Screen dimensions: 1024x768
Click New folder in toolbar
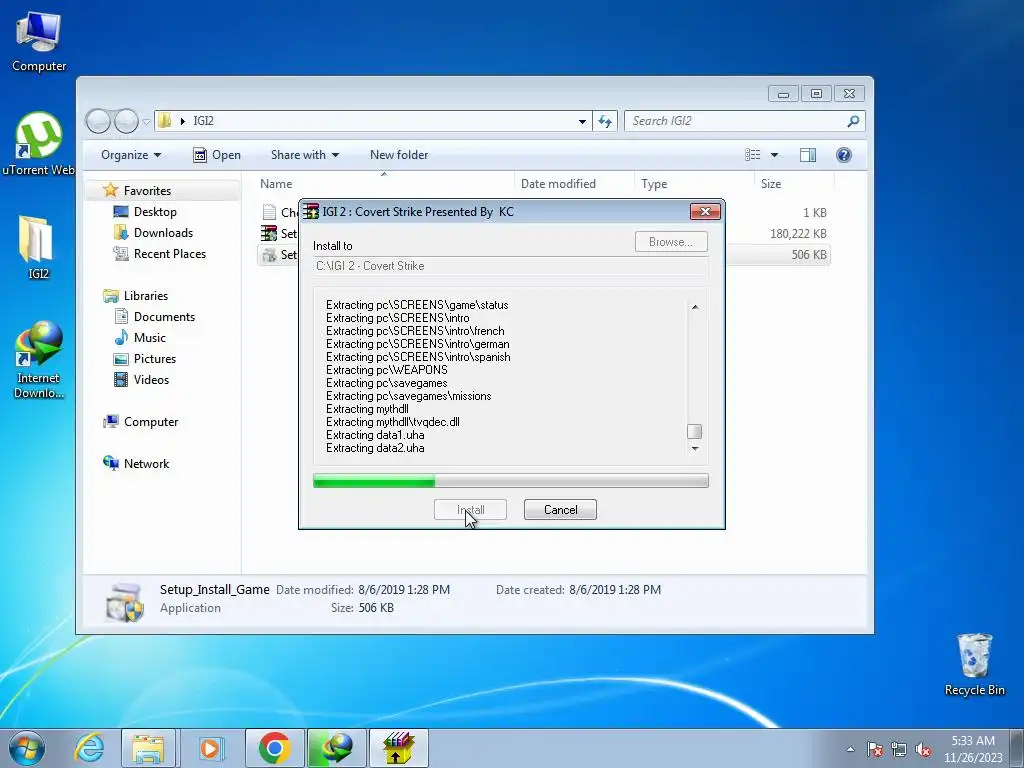coord(399,155)
